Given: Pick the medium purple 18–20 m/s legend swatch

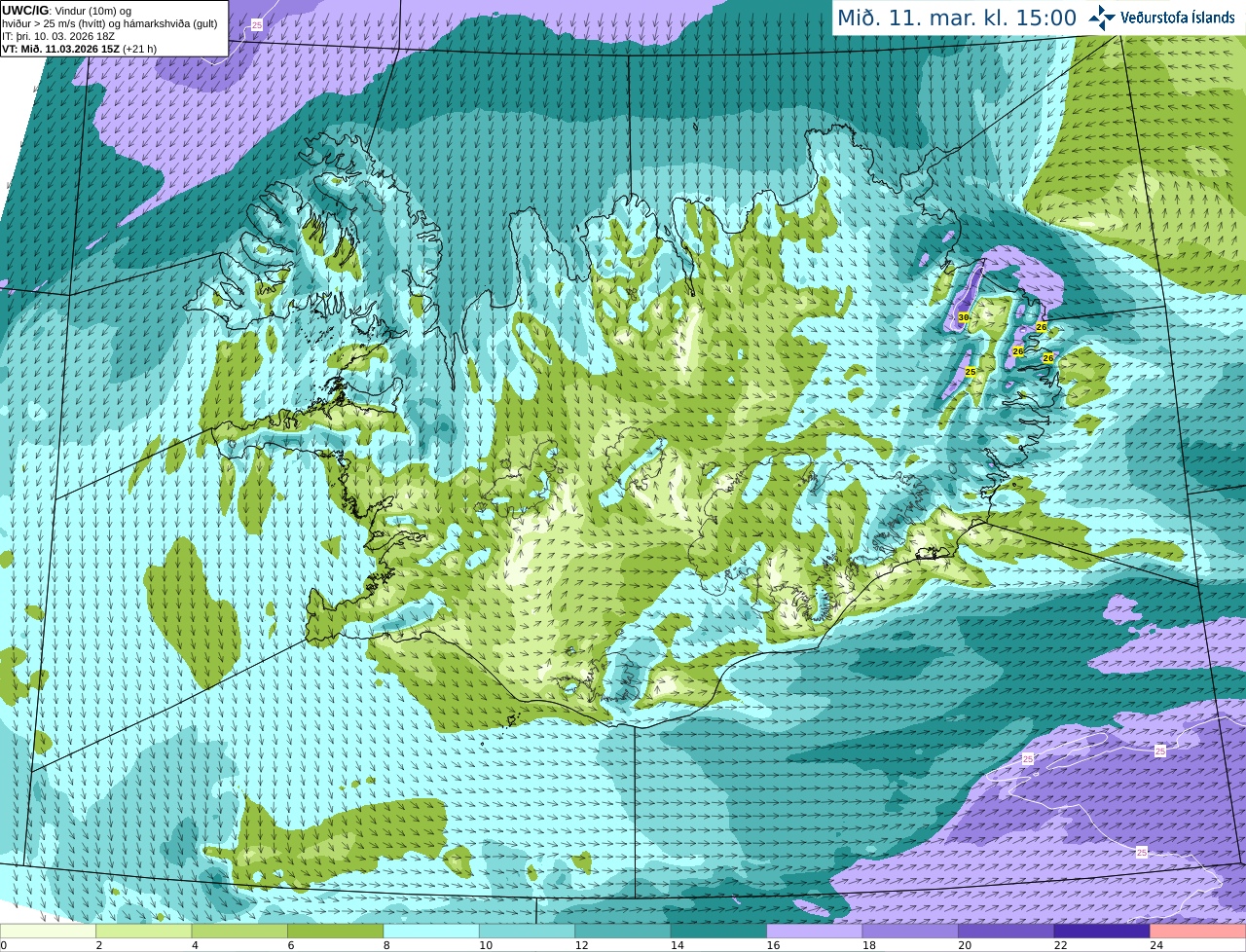Looking at the screenshot, I should click(x=911, y=932).
